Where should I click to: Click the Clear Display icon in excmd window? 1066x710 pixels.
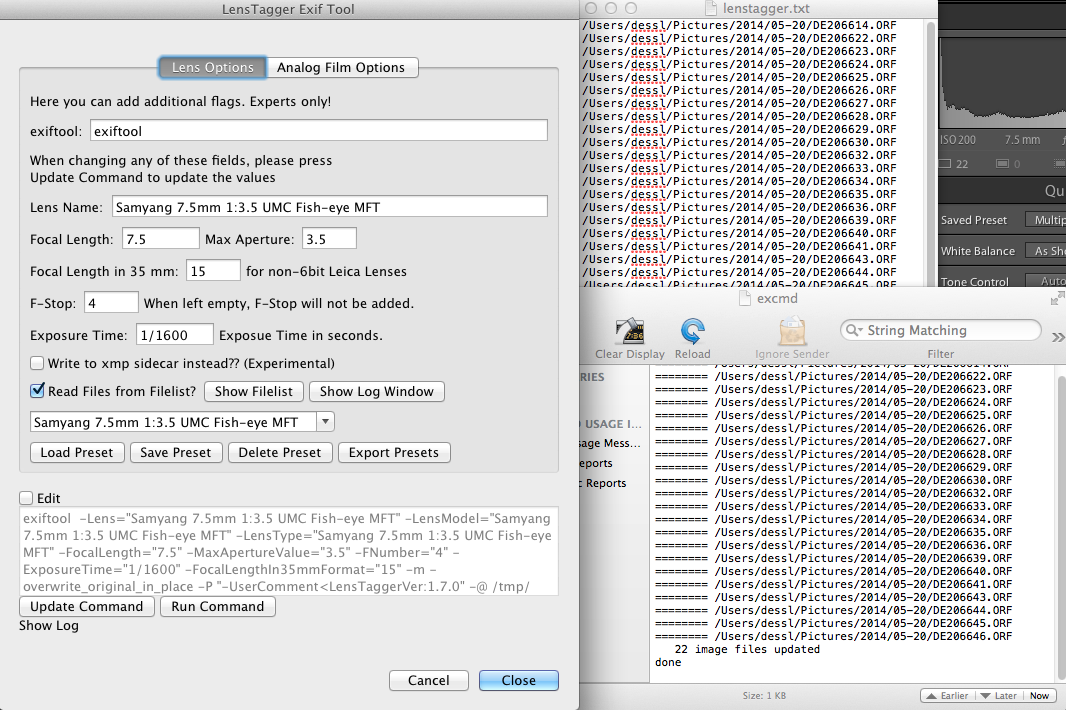click(x=630, y=331)
